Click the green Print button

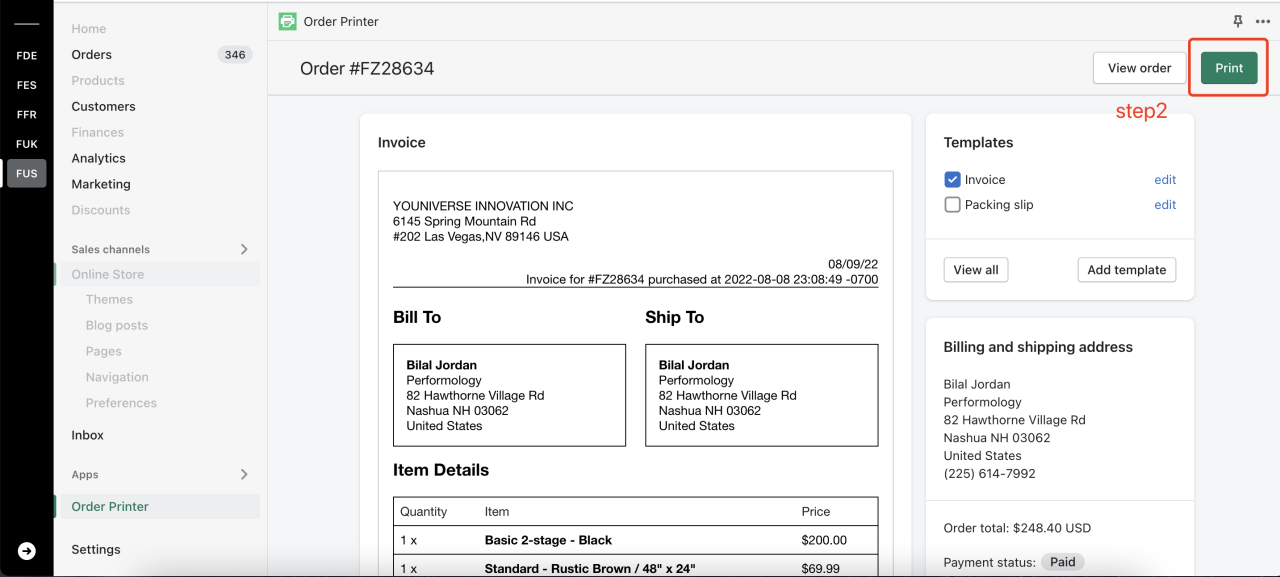(x=1229, y=68)
